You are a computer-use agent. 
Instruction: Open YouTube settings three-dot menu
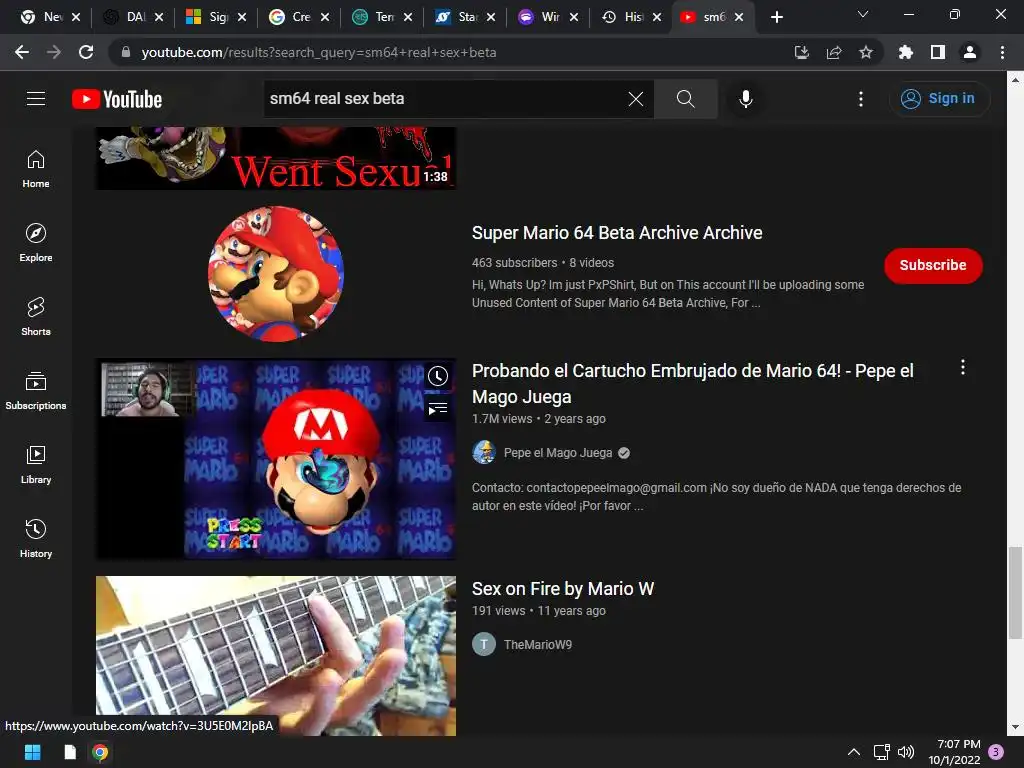[861, 99]
